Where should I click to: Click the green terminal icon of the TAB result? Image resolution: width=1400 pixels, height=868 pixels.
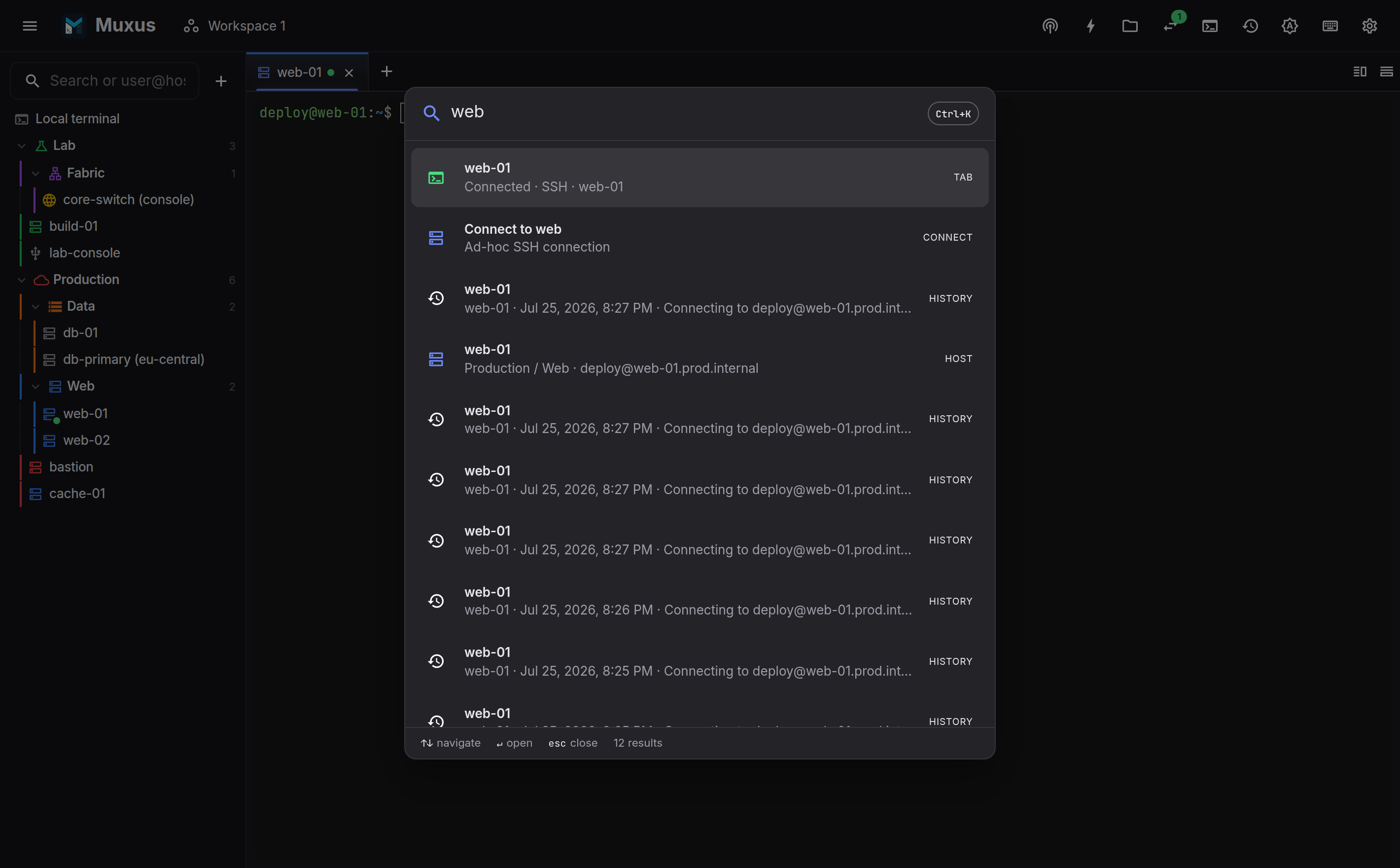436,178
